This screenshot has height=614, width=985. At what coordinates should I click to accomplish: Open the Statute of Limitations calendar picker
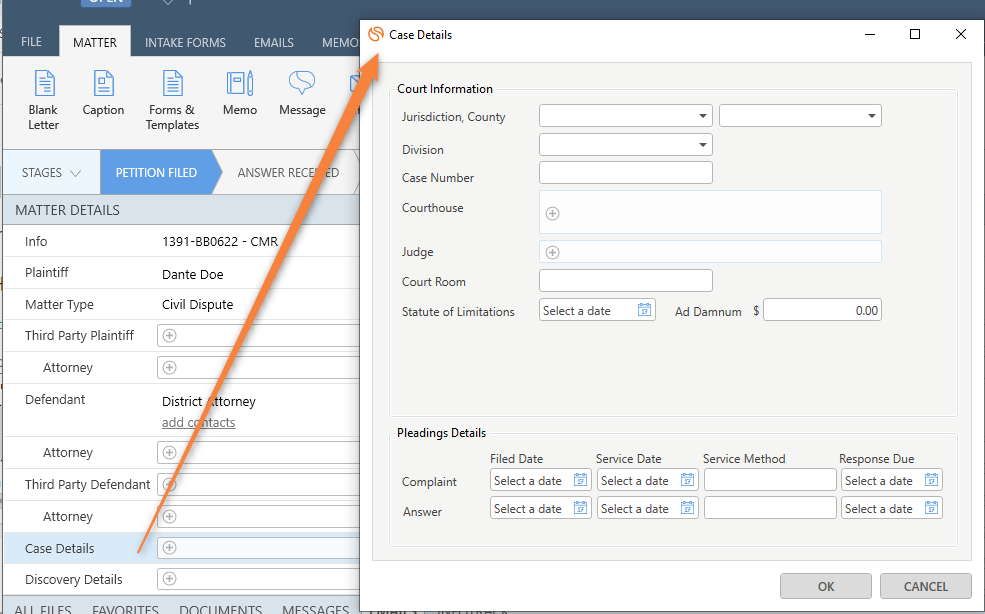644,310
